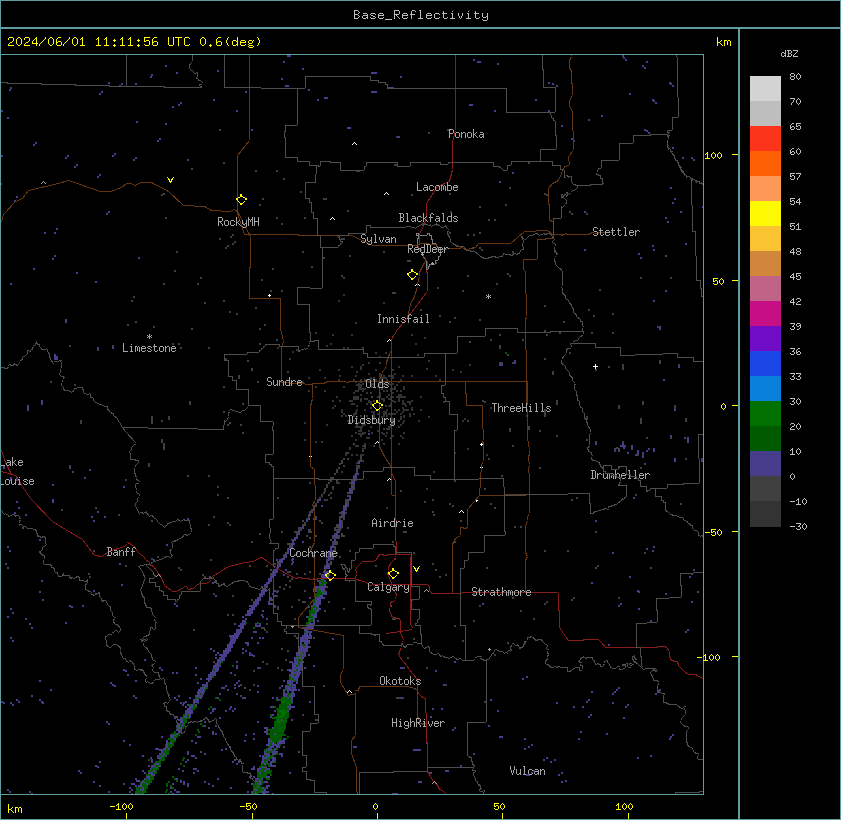
Task: Click the Sylvan label
Action: [378, 239]
